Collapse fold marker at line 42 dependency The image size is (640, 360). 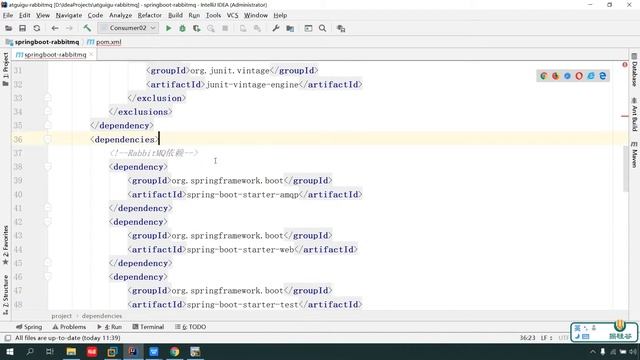point(48,222)
